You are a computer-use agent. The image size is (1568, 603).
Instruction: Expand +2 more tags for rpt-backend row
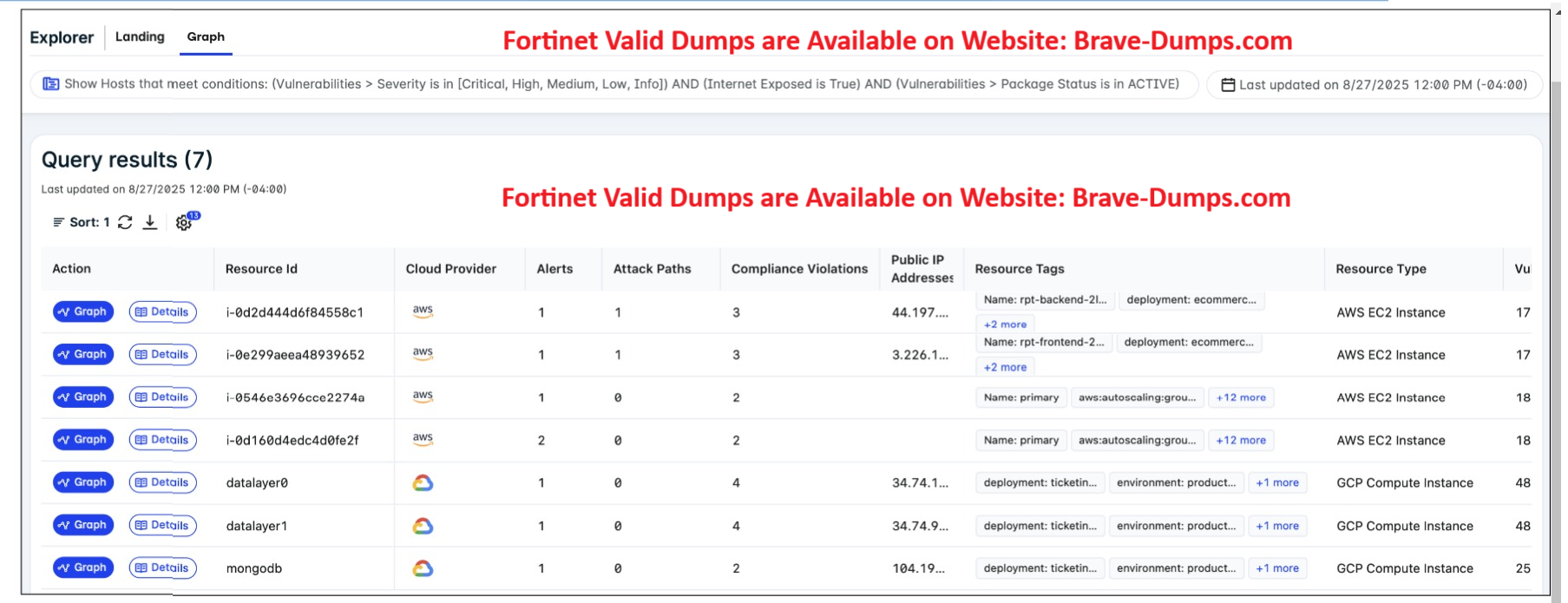click(x=1005, y=324)
